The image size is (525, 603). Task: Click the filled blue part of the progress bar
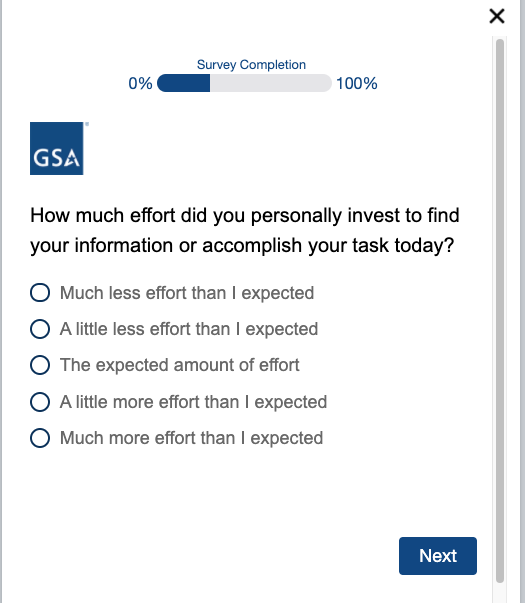[183, 83]
